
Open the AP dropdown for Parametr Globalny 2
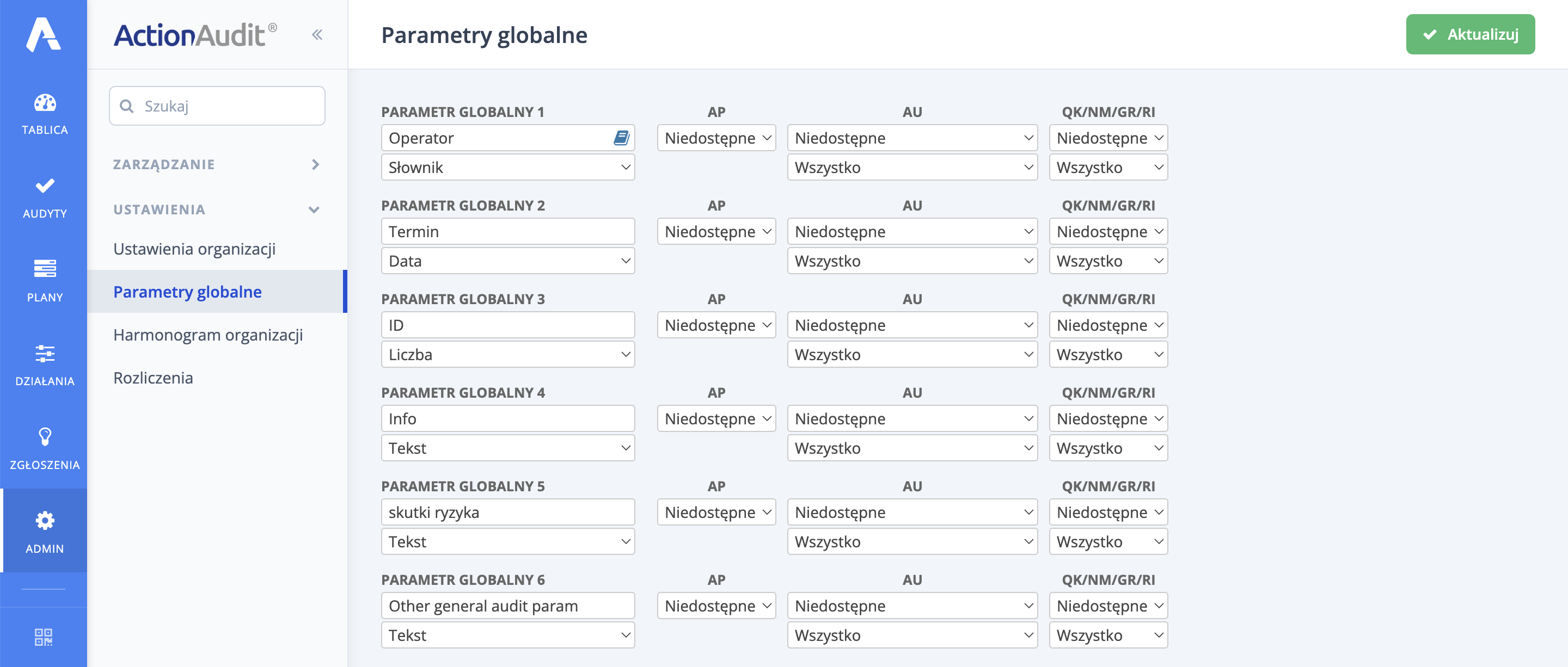(x=716, y=231)
